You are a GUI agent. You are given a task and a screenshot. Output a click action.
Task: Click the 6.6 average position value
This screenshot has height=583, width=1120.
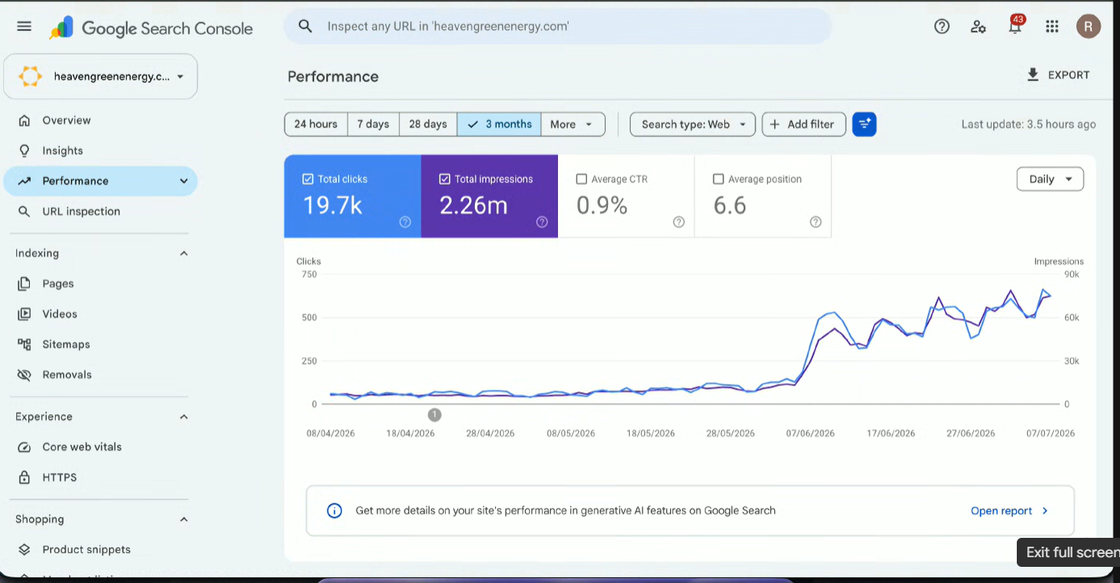tap(729, 206)
